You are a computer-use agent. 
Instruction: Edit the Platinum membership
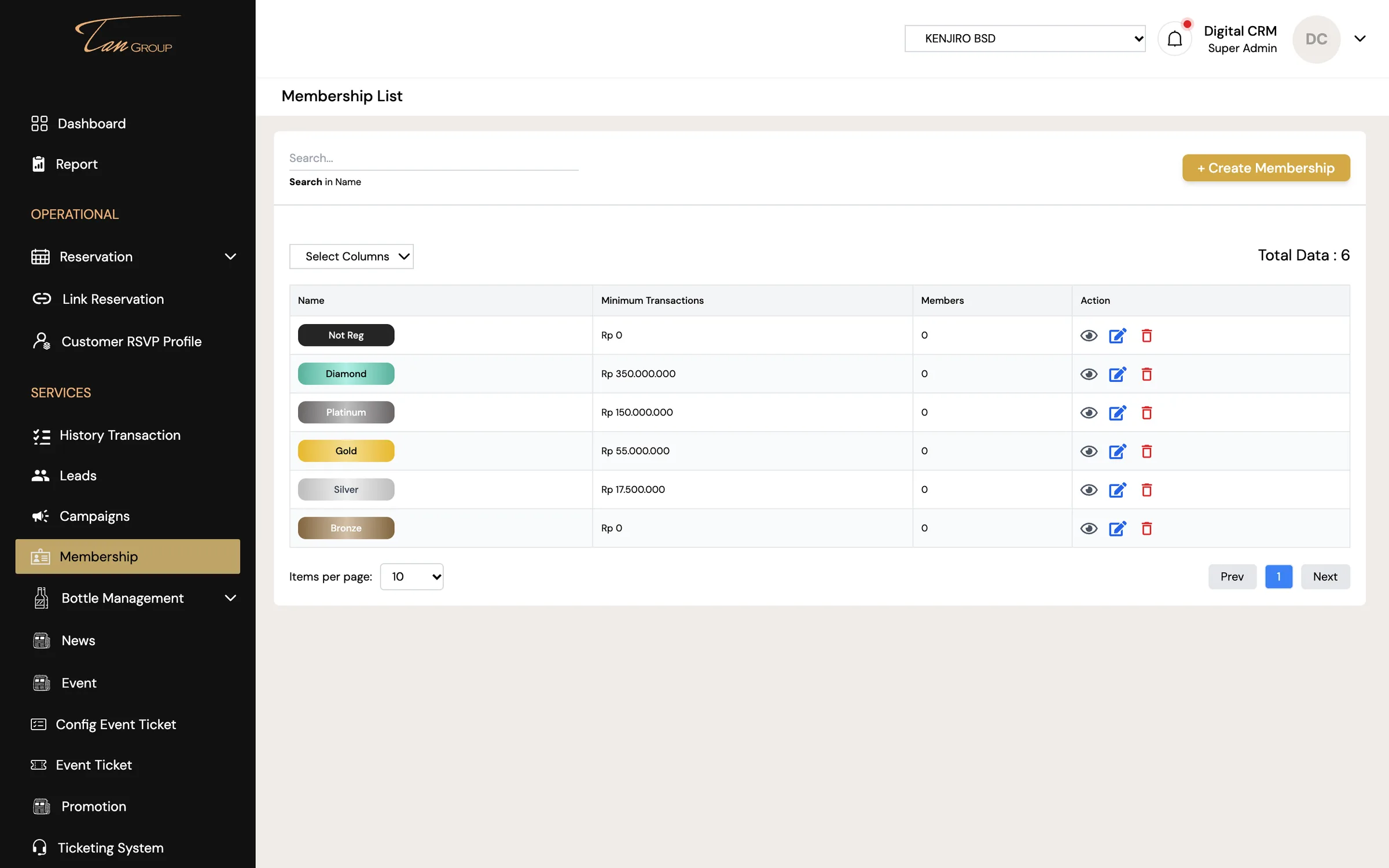pos(1117,413)
